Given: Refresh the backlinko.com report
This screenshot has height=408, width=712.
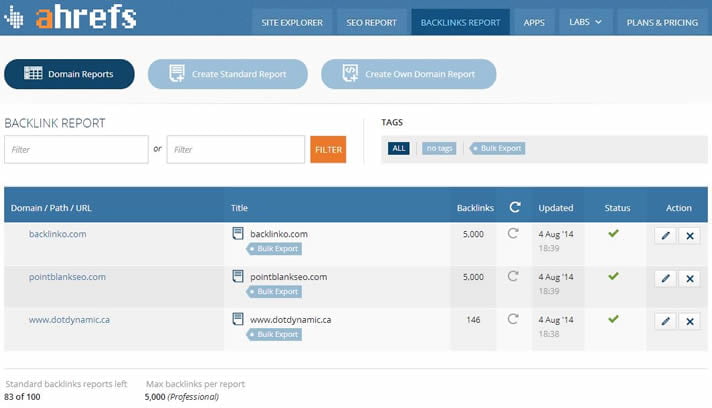Looking at the screenshot, I should (513, 233).
